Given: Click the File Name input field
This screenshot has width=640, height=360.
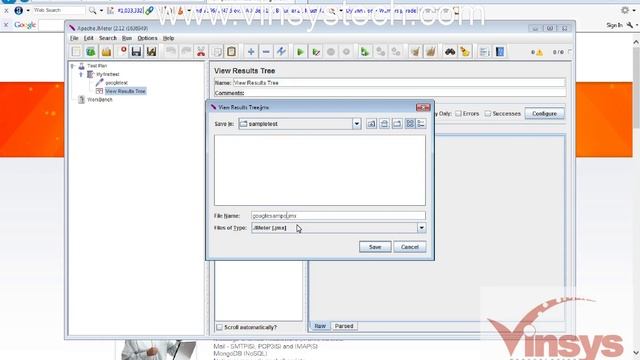Looking at the screenshot, I should [x=338, y=216].
